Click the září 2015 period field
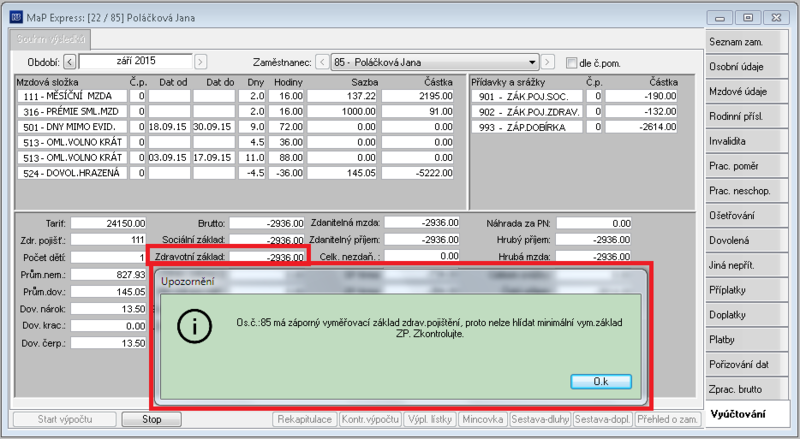 tap(136, 61)
